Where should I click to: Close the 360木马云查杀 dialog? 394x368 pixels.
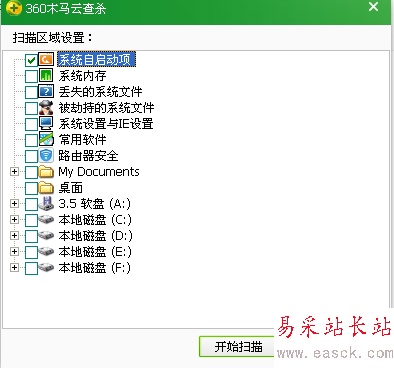pos(373,7)
